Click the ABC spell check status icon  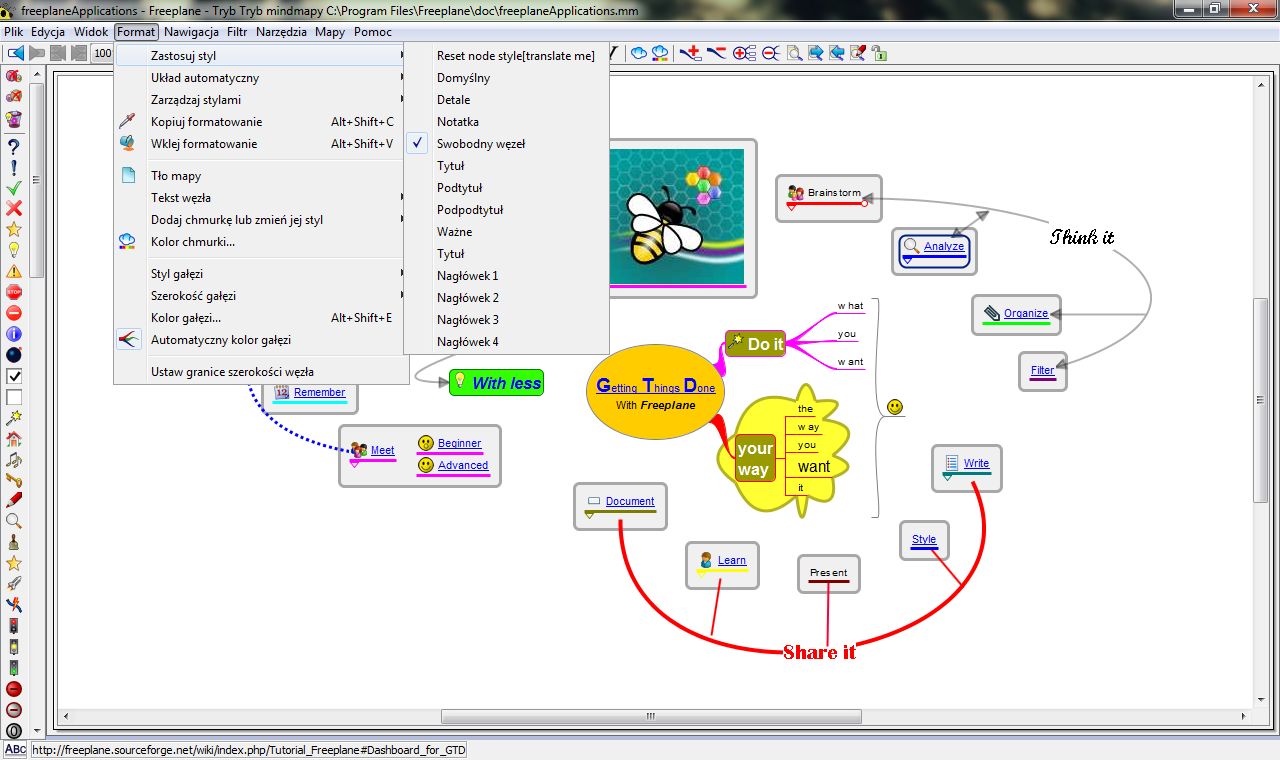tap(15, 749)
